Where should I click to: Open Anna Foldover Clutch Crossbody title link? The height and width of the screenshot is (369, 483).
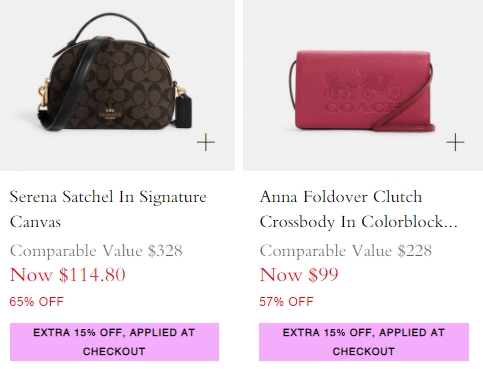click(x=359, y=209)
